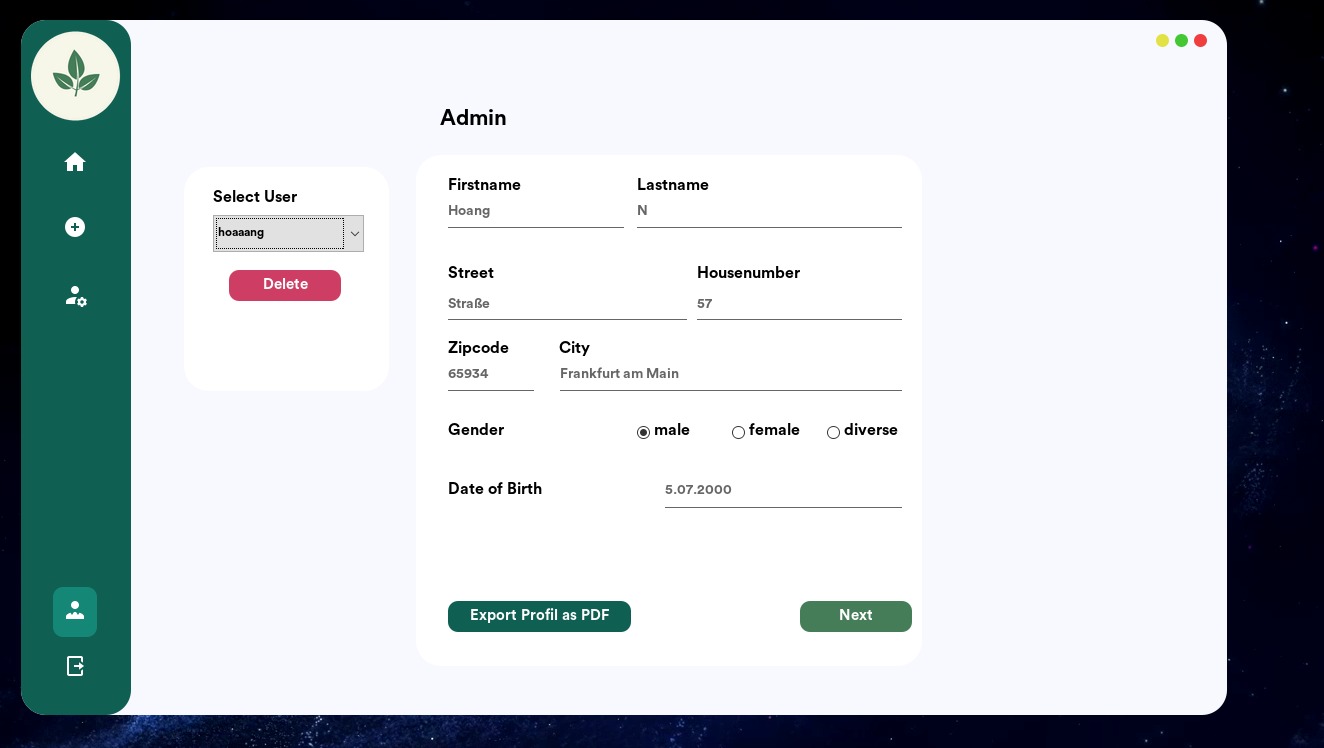
Task: Click the Date of Birth label
Action: 495,489
